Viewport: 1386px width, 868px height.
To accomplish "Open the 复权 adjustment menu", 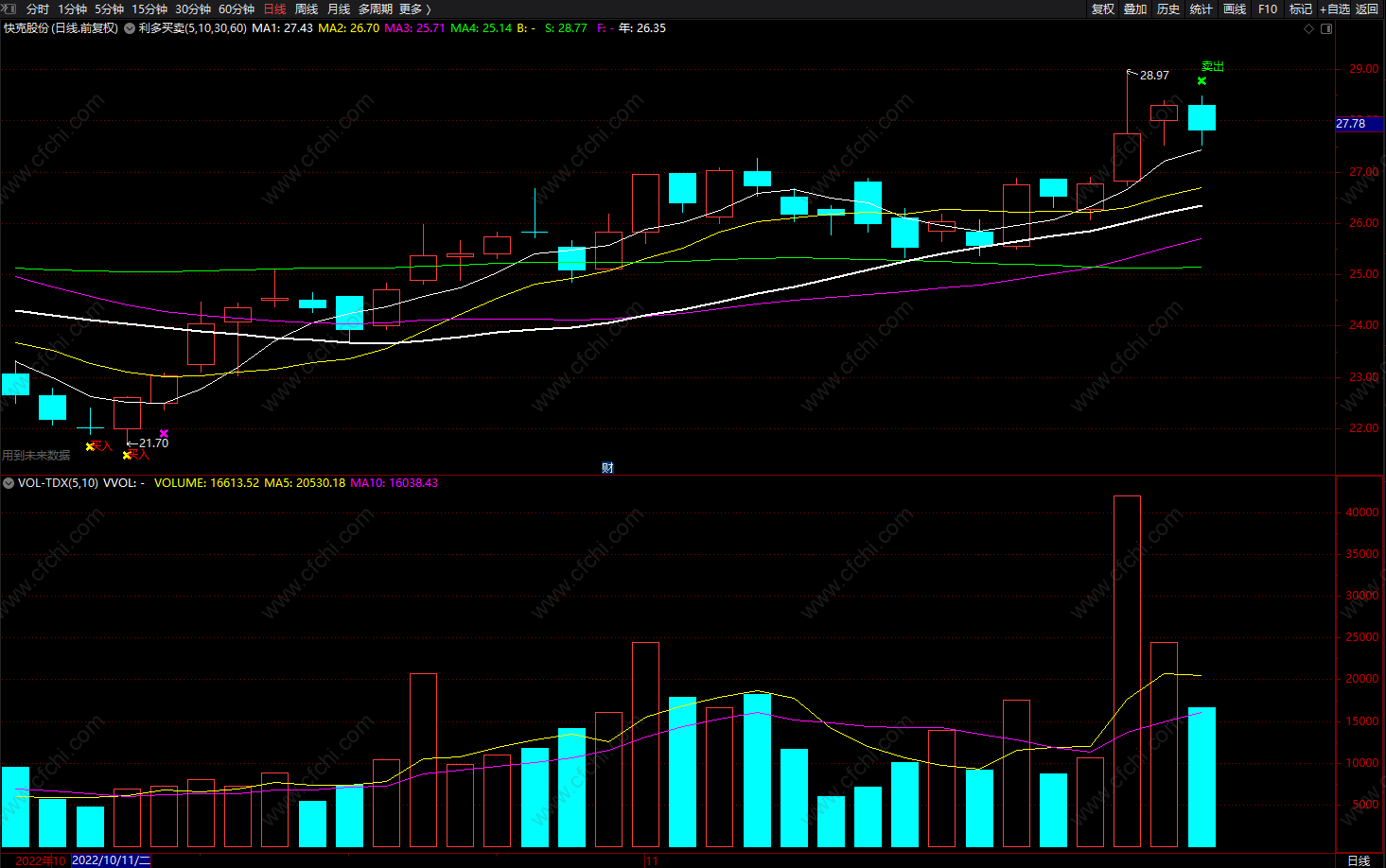I will pos(1103,9).
